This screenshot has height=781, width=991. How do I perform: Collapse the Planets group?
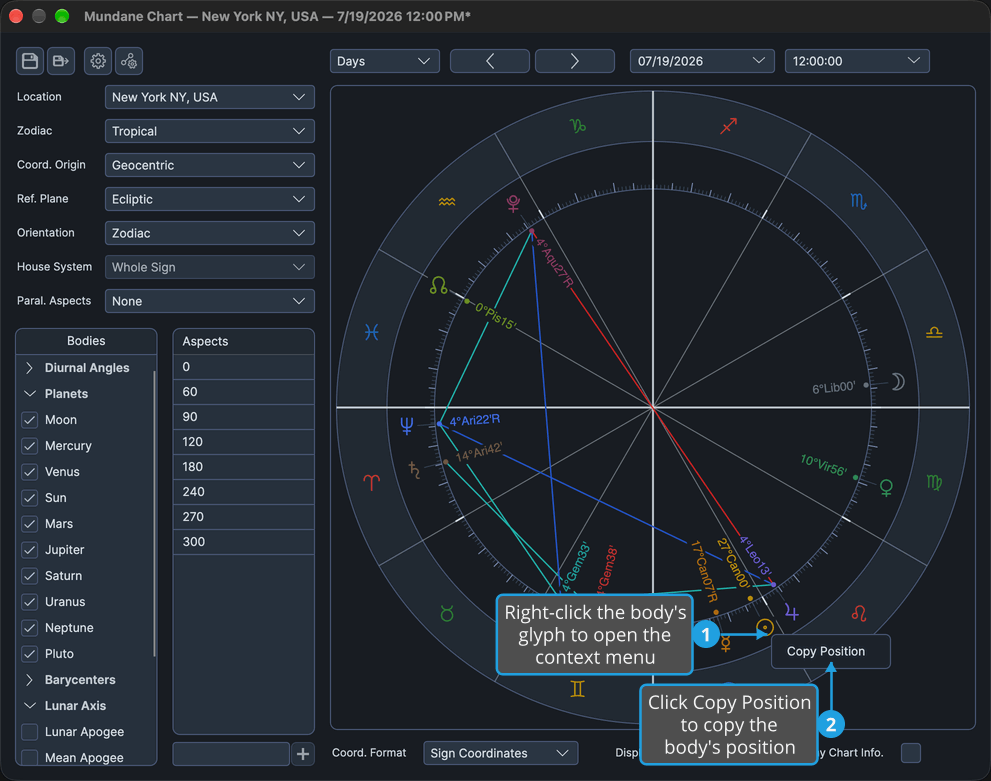29,394
